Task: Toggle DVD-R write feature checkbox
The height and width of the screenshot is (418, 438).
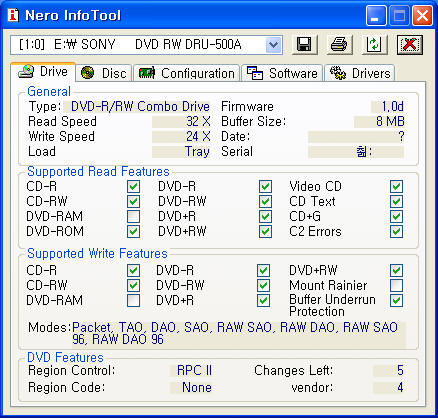Action: click(x=263, y=270)
